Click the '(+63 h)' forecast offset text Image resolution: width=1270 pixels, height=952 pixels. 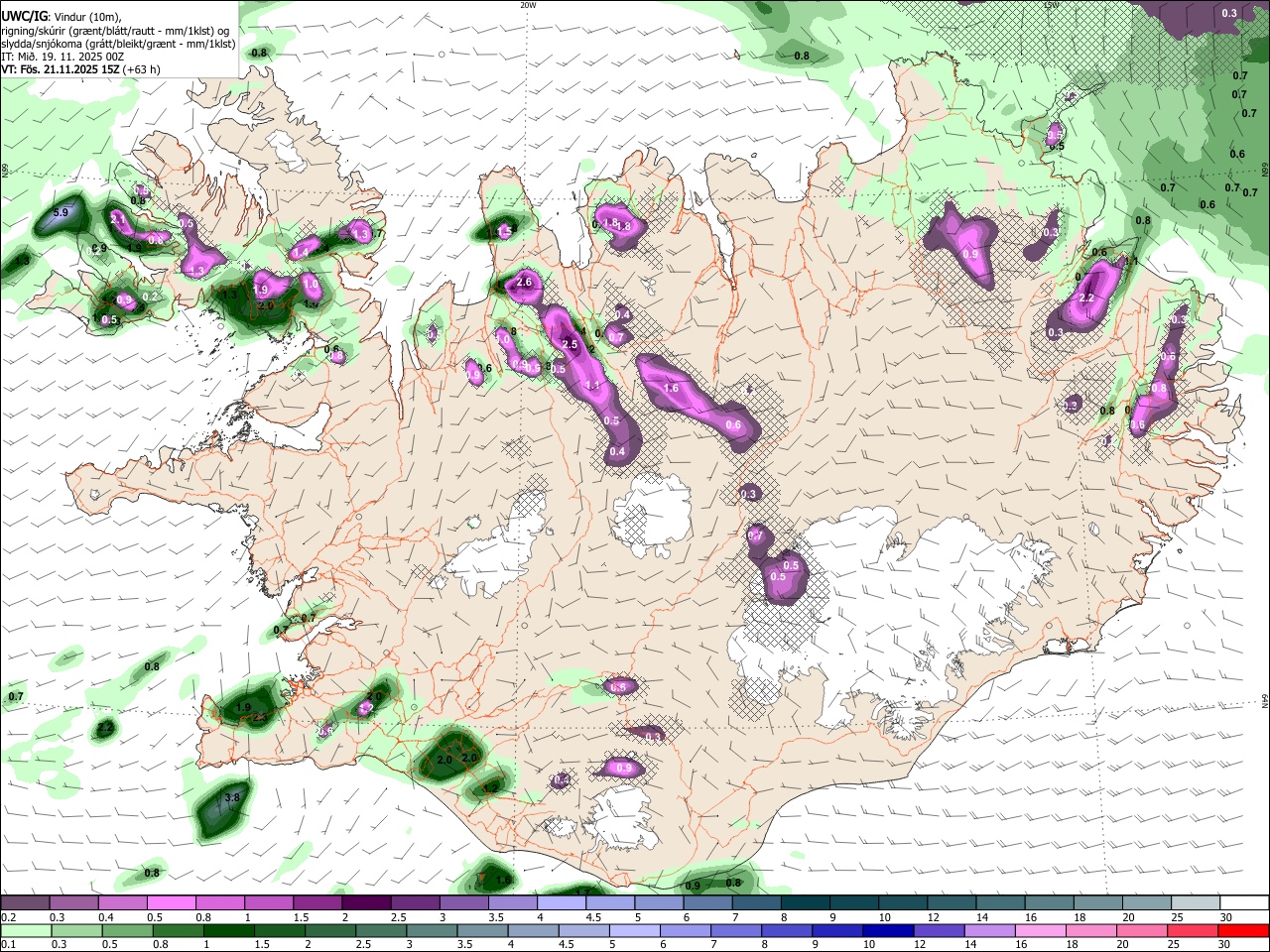[x=143, y=69]
